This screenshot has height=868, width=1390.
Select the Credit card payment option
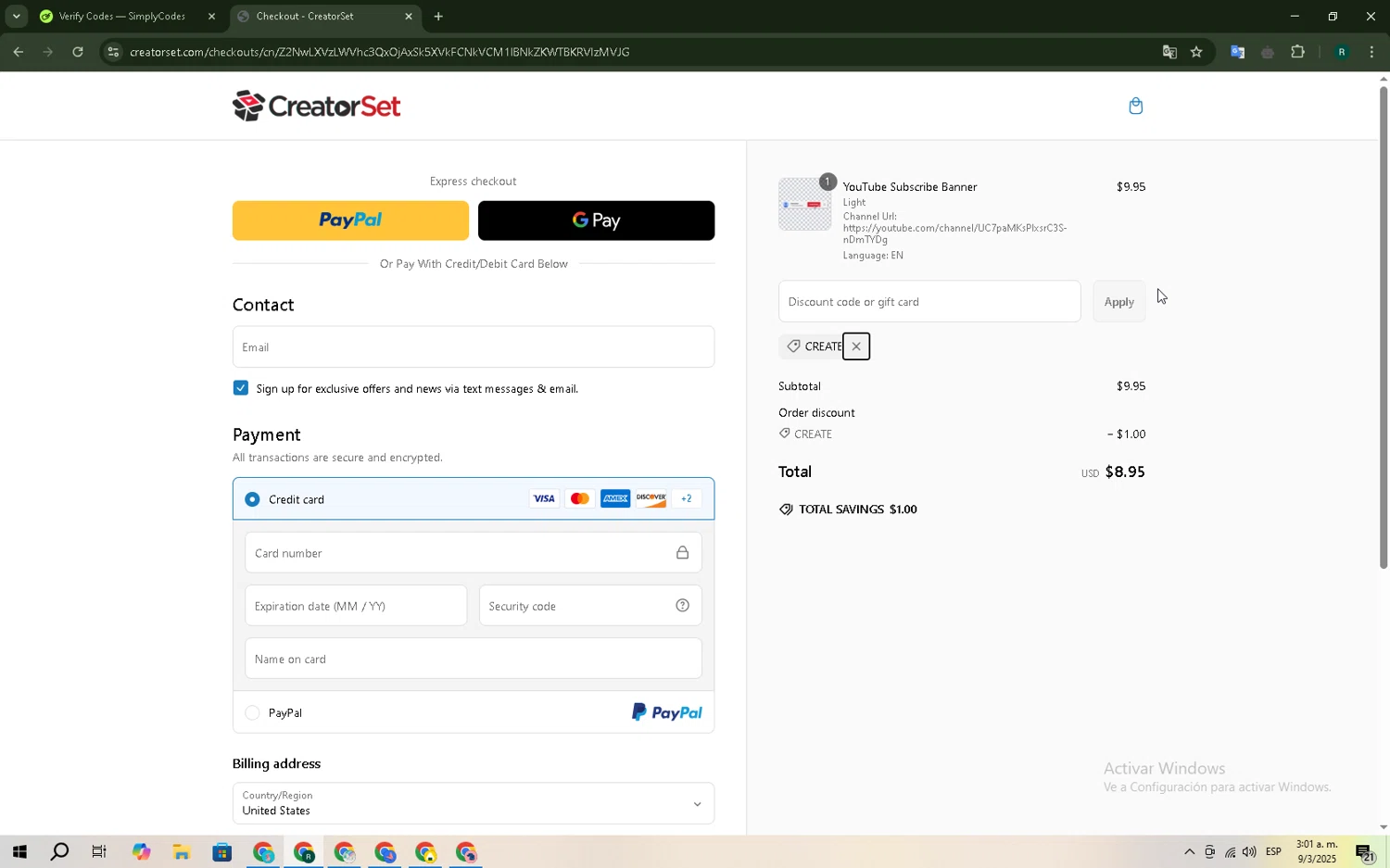[252, 499]
